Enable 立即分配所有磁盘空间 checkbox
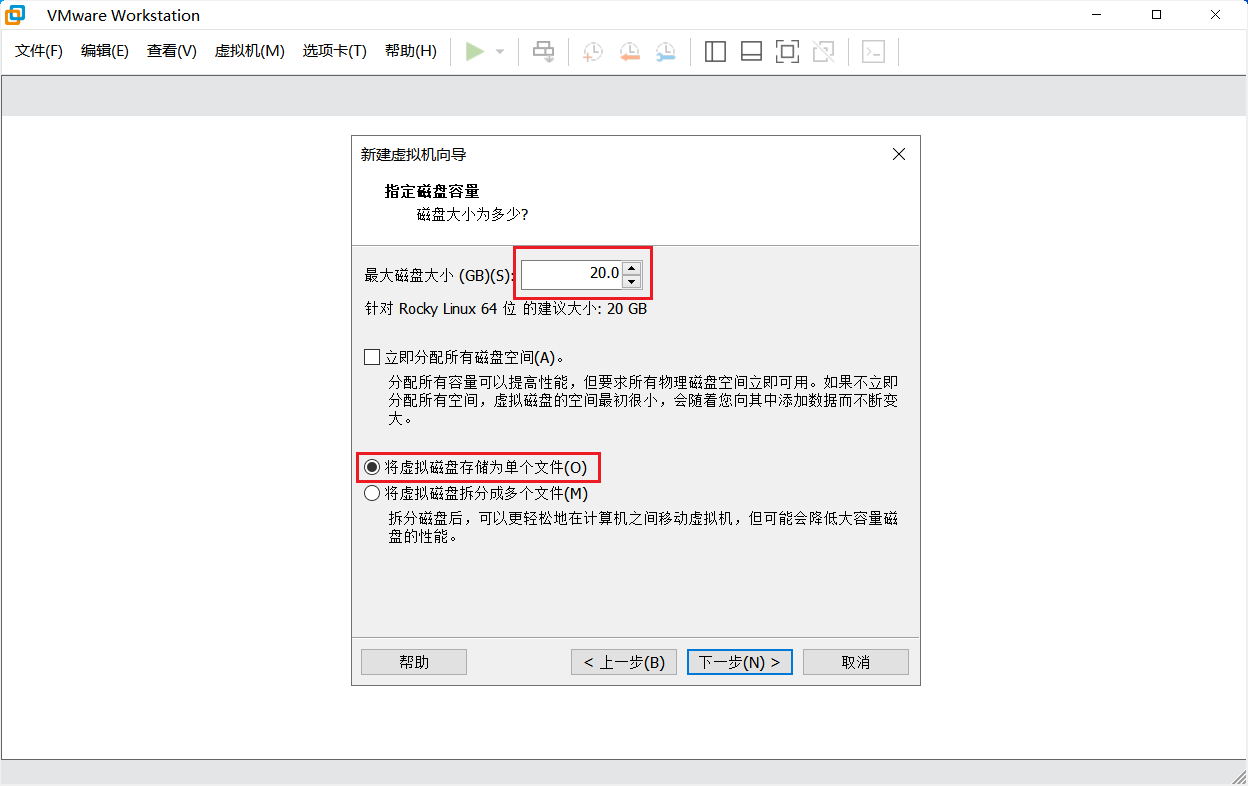Screen dimensions: 1248x786 [x=373, y=357]
